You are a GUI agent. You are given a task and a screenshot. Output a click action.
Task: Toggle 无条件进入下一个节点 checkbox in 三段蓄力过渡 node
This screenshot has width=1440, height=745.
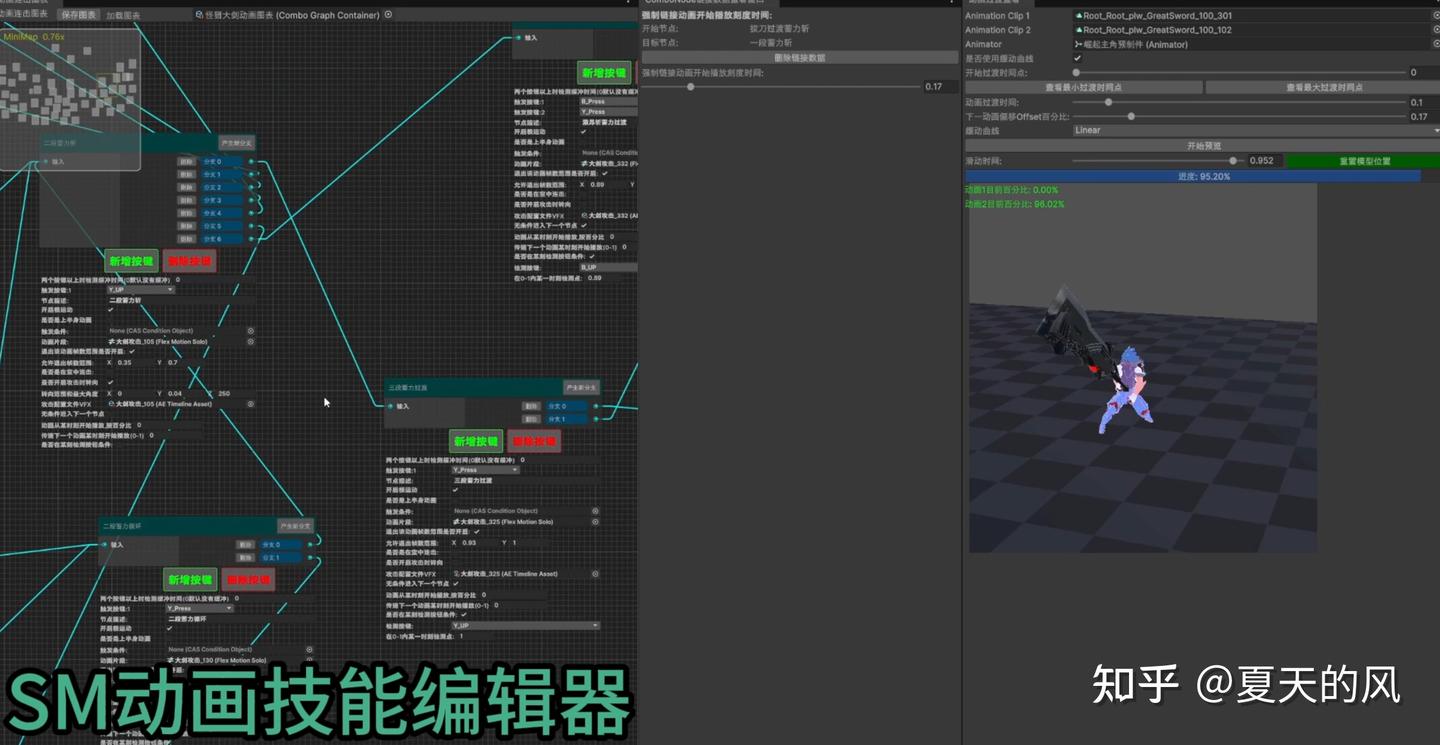pyautogui.click(x=455, y=584)
